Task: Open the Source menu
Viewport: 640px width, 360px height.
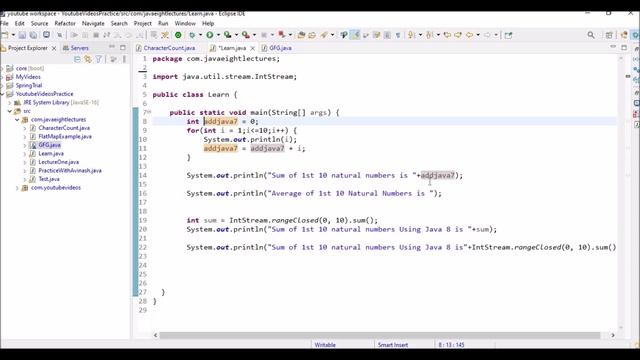Action: click(40, 23)
